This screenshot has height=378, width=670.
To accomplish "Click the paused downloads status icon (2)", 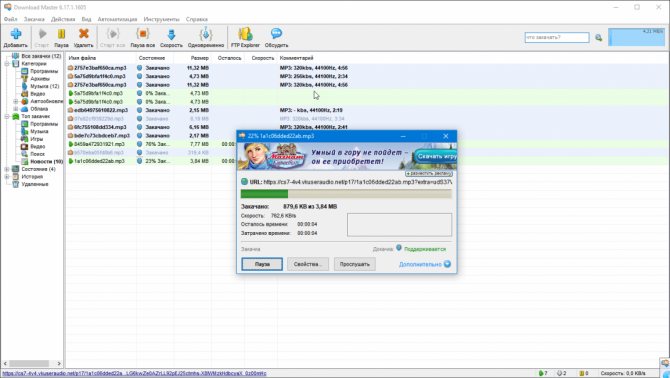I will tap(559, 373).
